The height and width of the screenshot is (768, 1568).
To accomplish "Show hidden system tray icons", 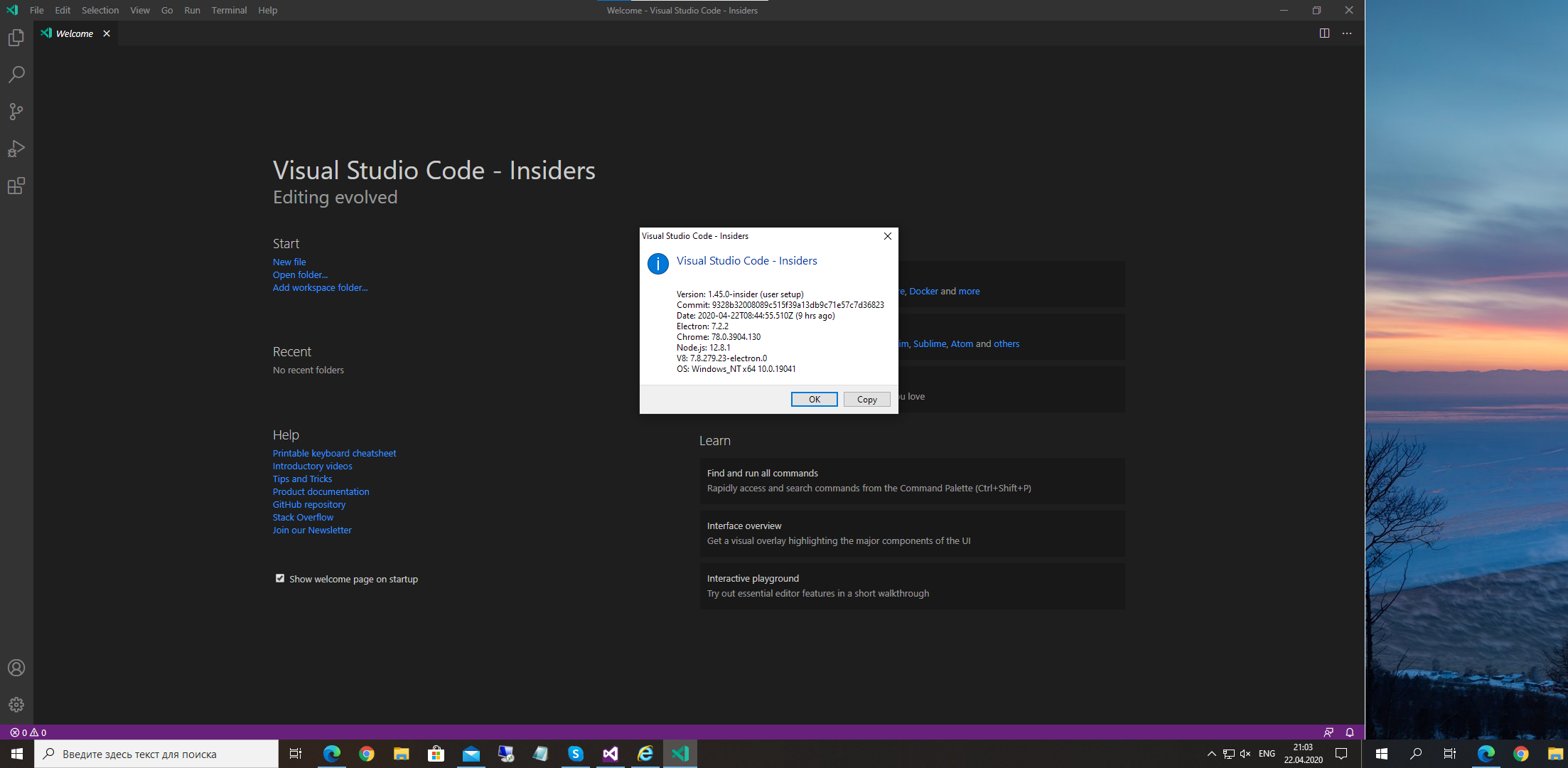I will coord(1211,754).
